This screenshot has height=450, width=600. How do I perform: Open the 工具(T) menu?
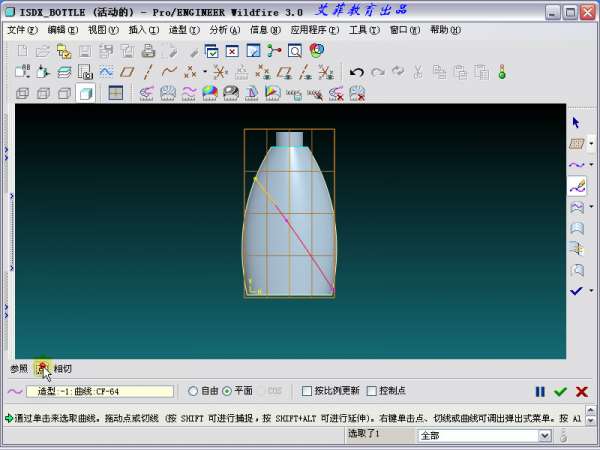coord(364,30)
